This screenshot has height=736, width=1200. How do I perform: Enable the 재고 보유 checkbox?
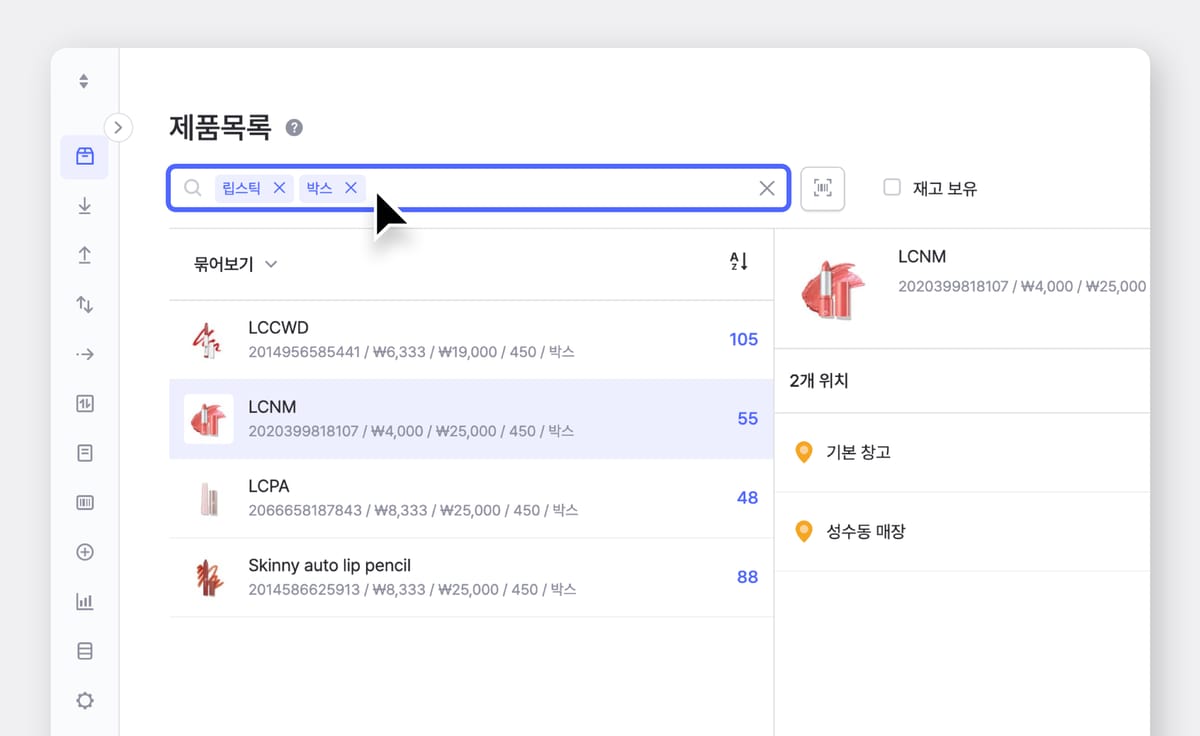pyautogui.click(x=890, y=188)
